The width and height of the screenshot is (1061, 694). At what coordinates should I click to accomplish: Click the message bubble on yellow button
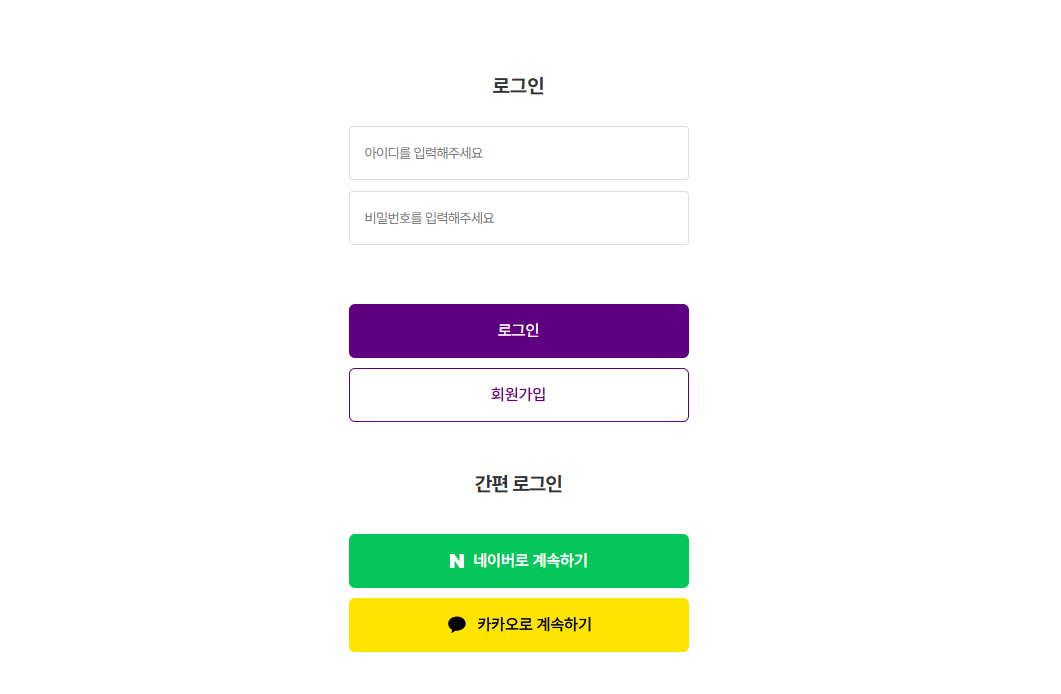tap(458, 624)
